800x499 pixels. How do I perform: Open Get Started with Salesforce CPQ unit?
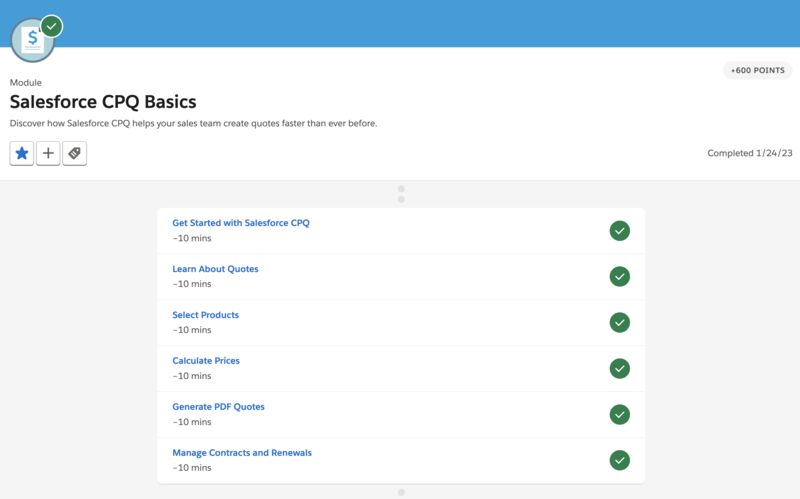tap(241, 223)
